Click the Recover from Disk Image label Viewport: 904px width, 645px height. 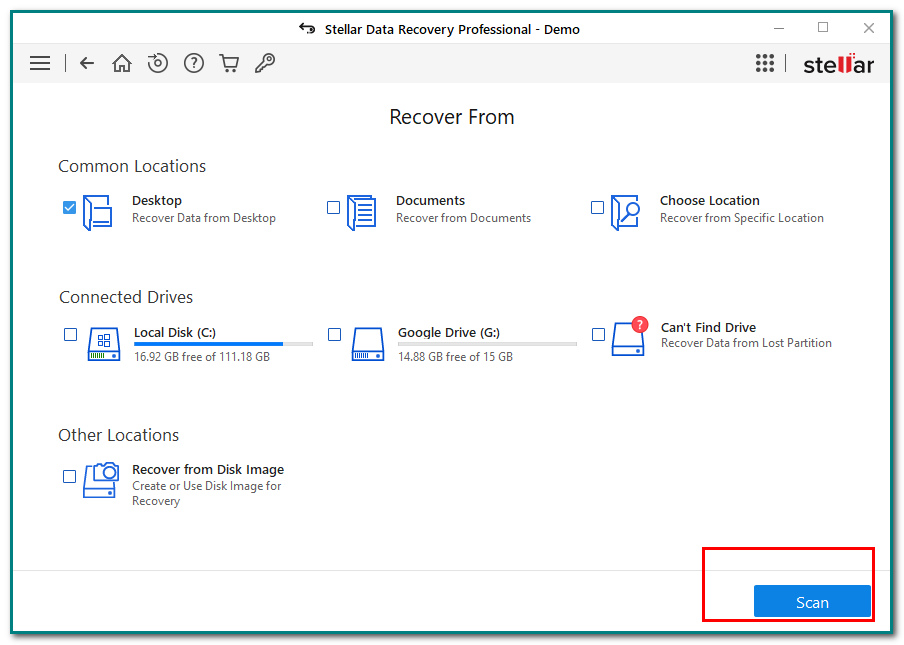coord(208,469)
